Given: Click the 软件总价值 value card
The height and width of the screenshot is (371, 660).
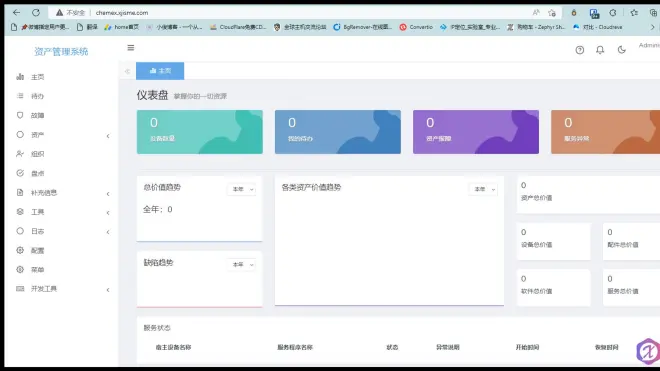Looking at the screenshot, I should tap(554, 288).
